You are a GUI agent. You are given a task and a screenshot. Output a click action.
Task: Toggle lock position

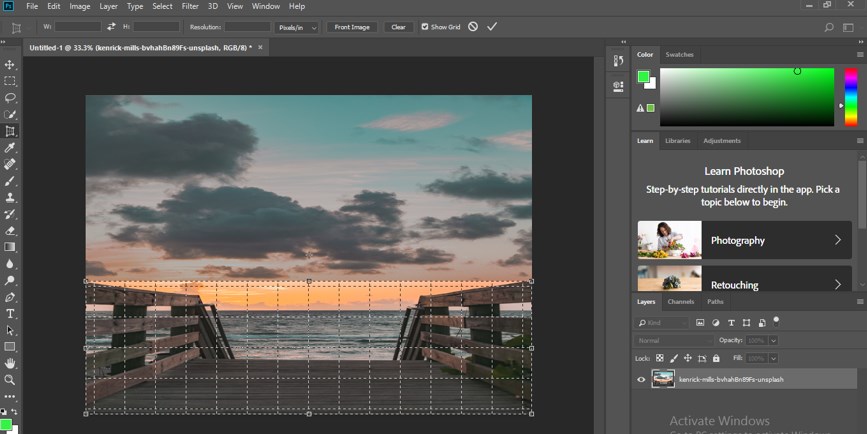click(688, 358)
